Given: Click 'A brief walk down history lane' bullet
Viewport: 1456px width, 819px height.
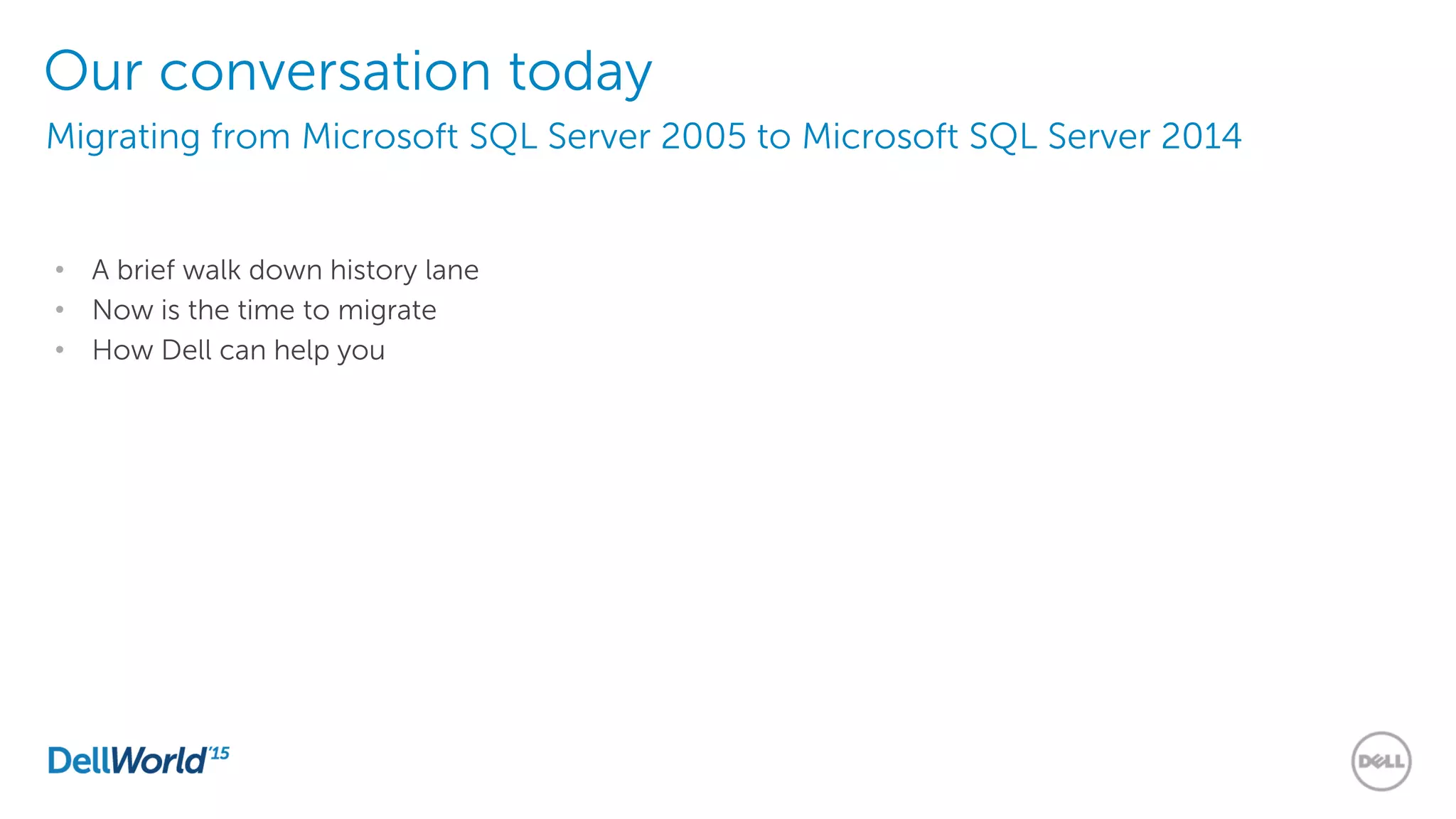Looking at the screenshot, I should pos(285,270).
